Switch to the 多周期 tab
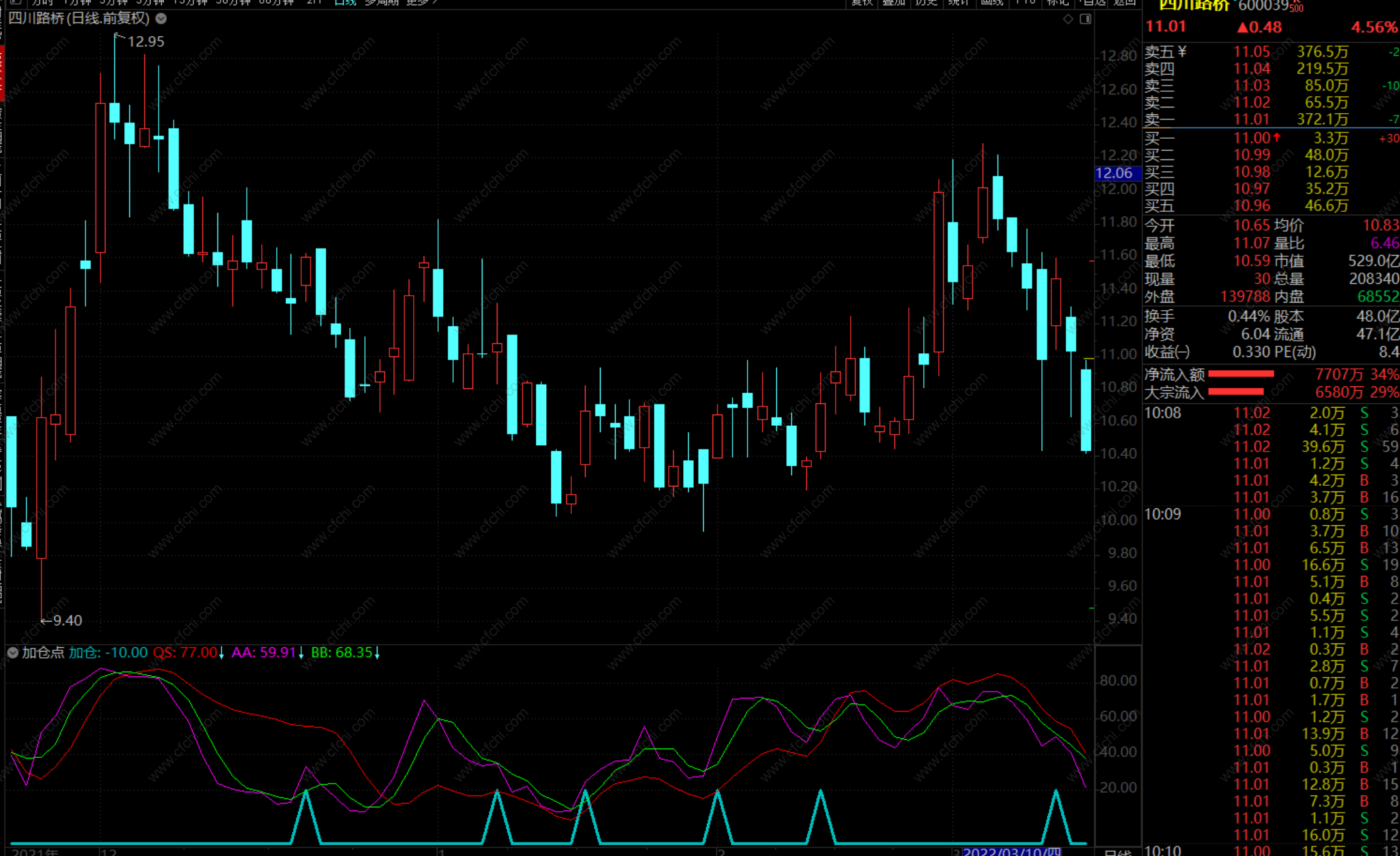Viewport: 1400px width, 856px height. [381, 3]
